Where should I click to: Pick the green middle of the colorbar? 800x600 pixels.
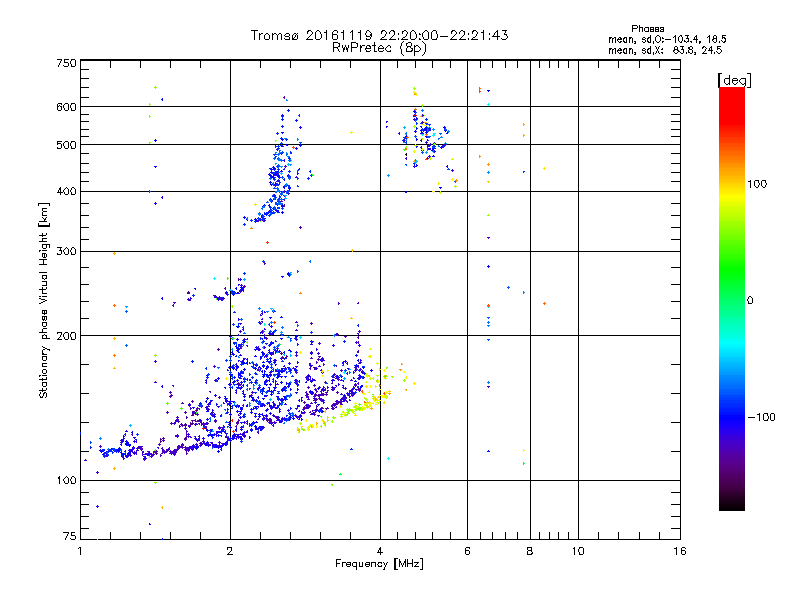pos(732,270)
